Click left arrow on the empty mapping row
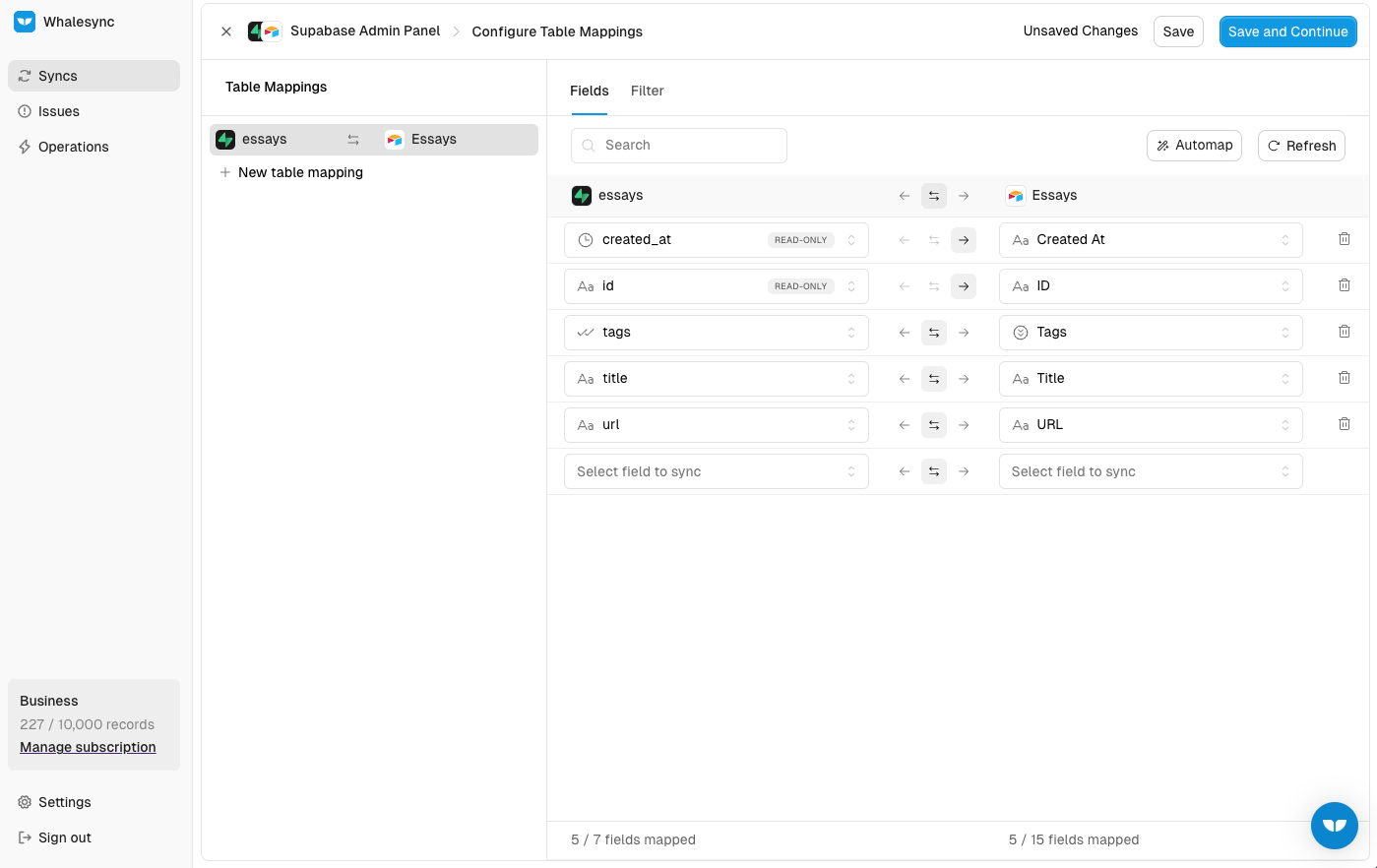 (905, 471)
